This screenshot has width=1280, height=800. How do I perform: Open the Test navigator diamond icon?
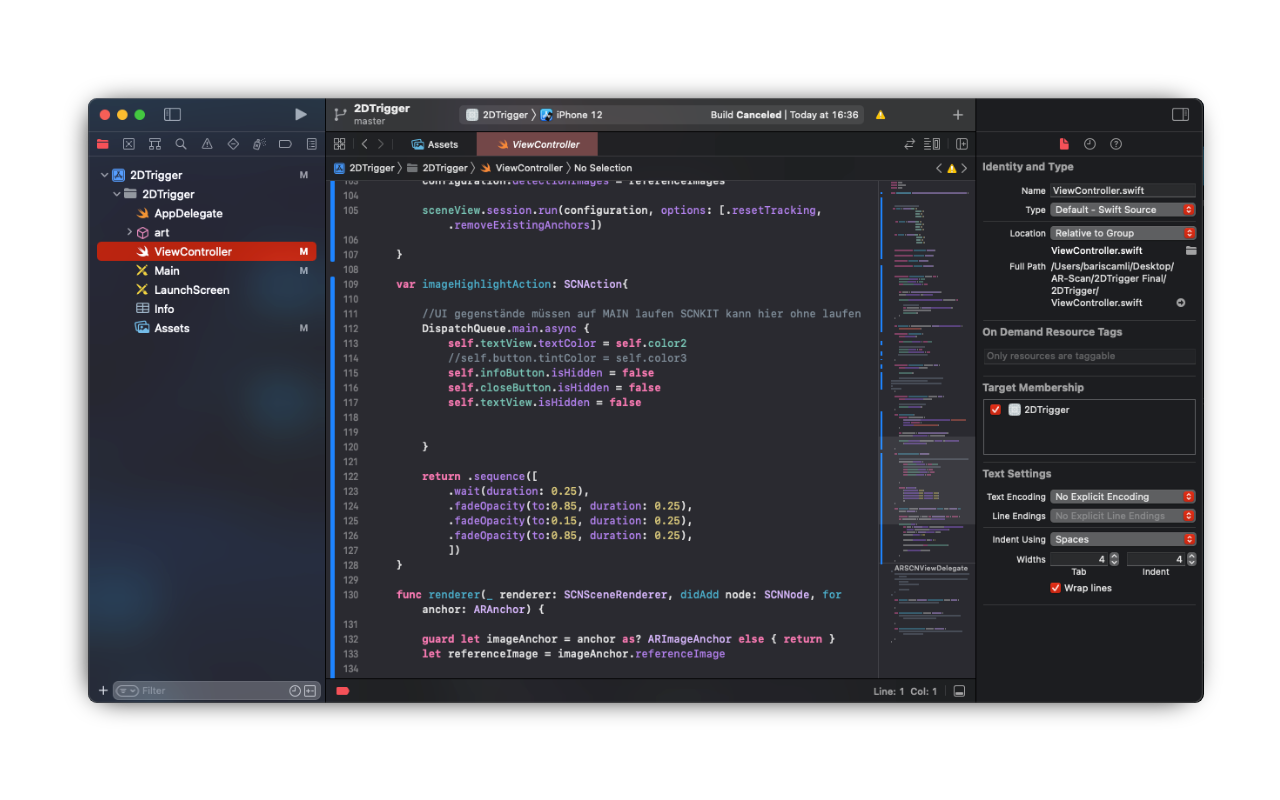tap(233, 144)
